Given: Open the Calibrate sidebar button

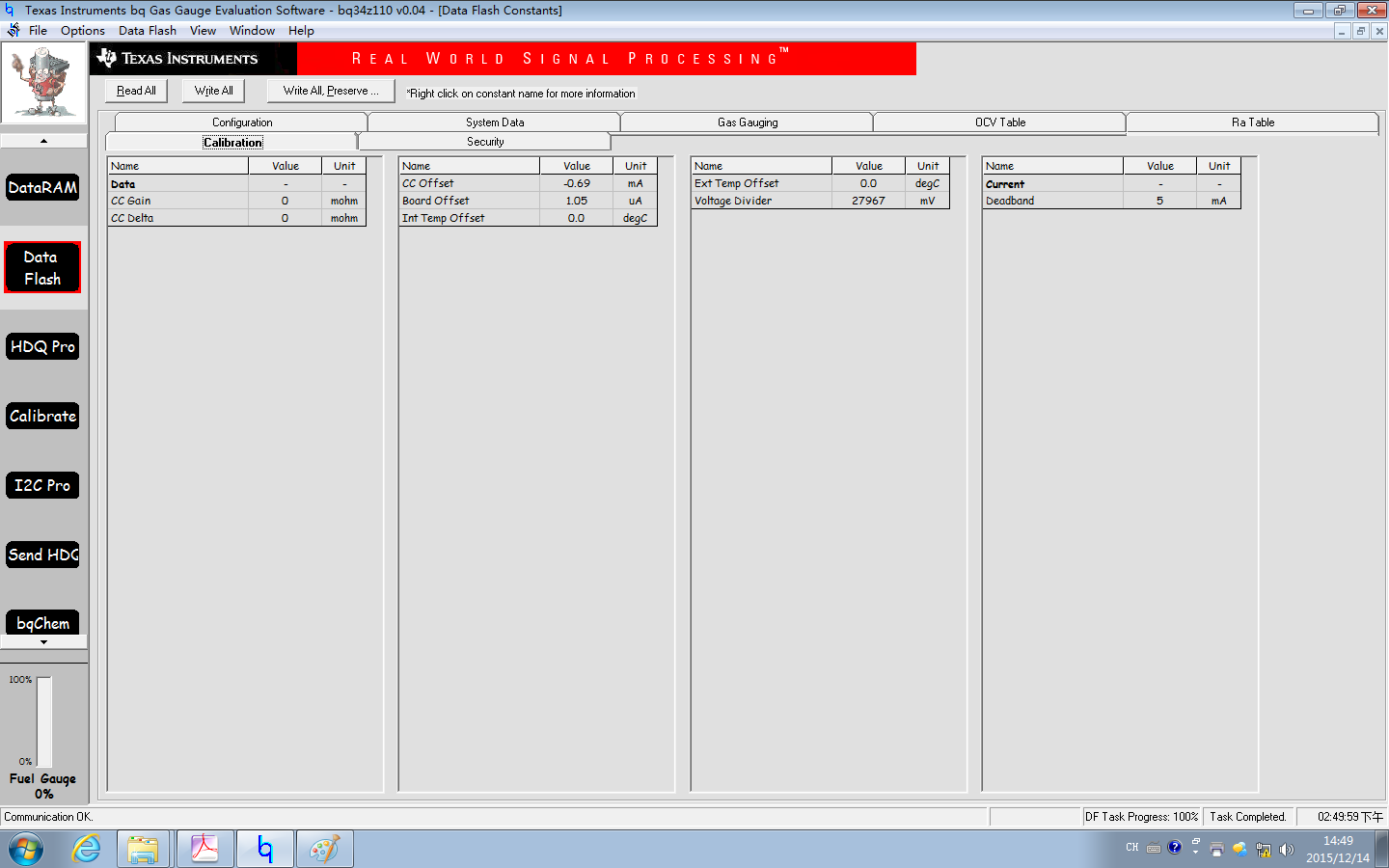Looking at the screenshot, I should tap(43, 416).
